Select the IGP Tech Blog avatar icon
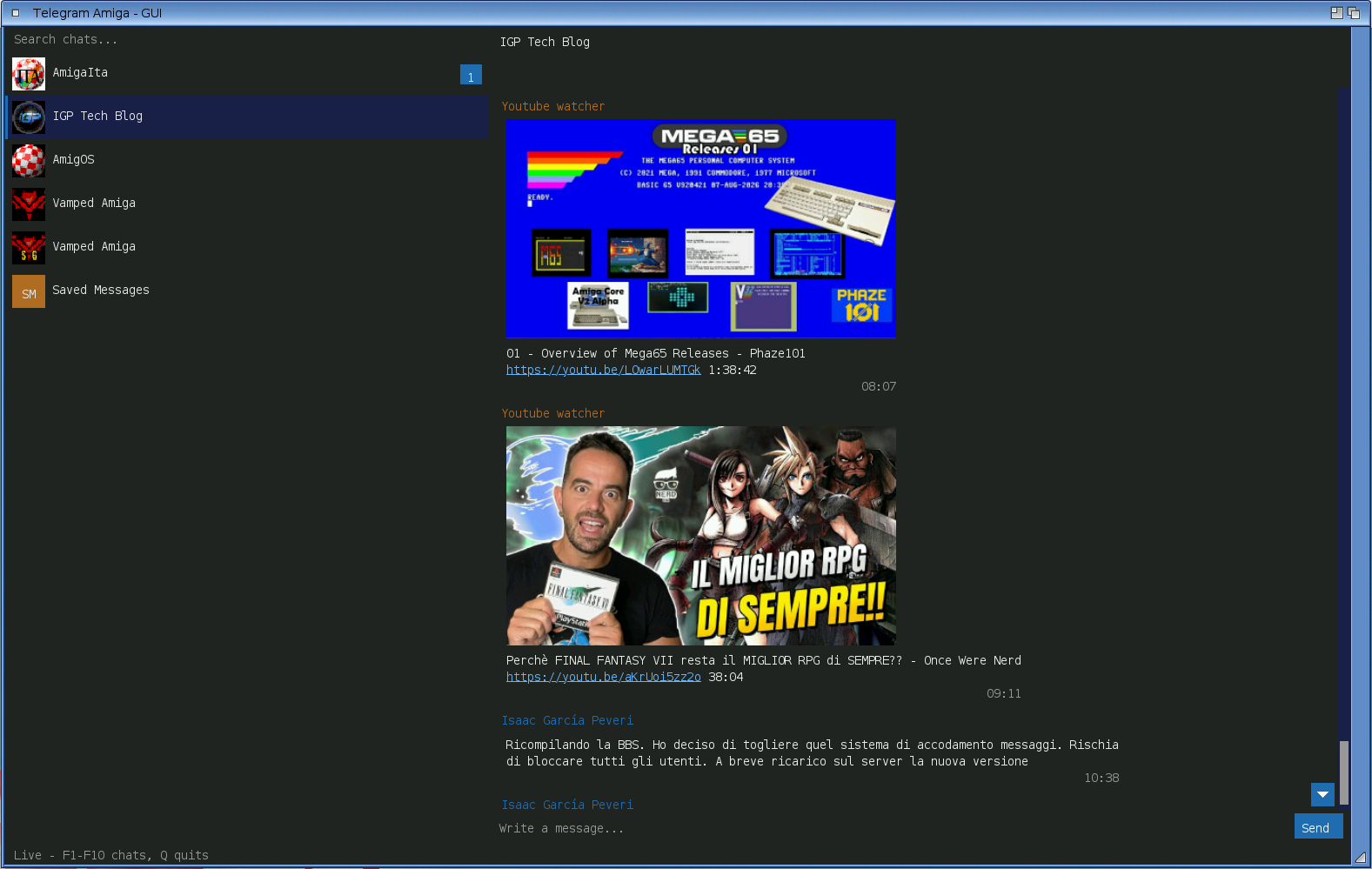The height and width of the screenshot is (869, 1372). 29,117
